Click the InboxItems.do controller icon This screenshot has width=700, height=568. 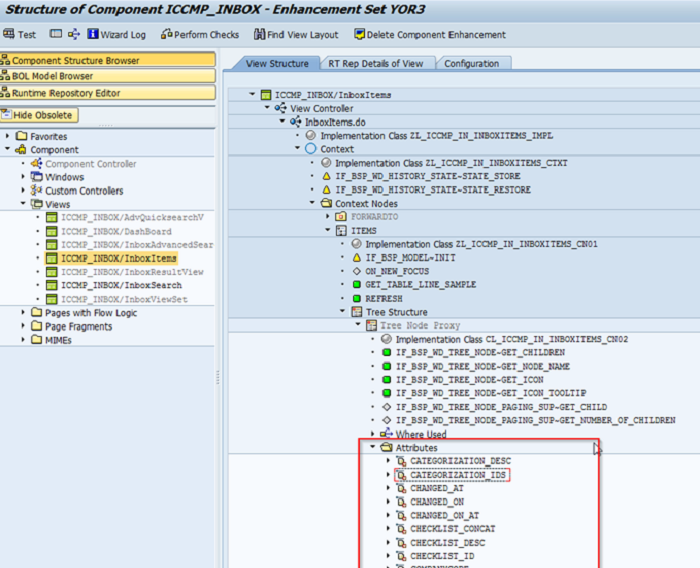(x=296, y=121)
